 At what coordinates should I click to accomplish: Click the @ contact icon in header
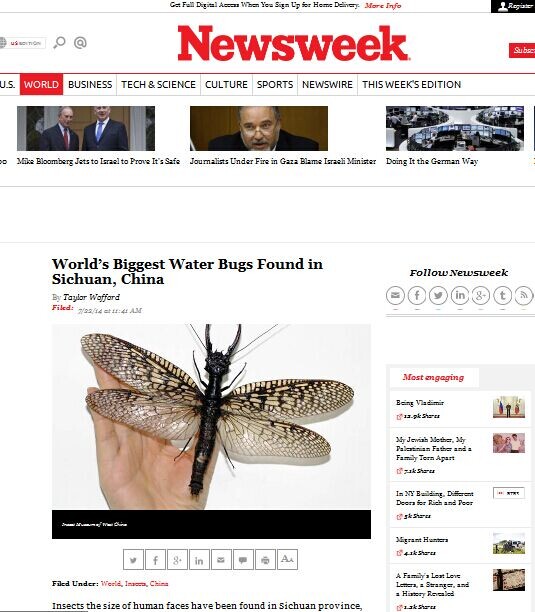pos(80,42)
